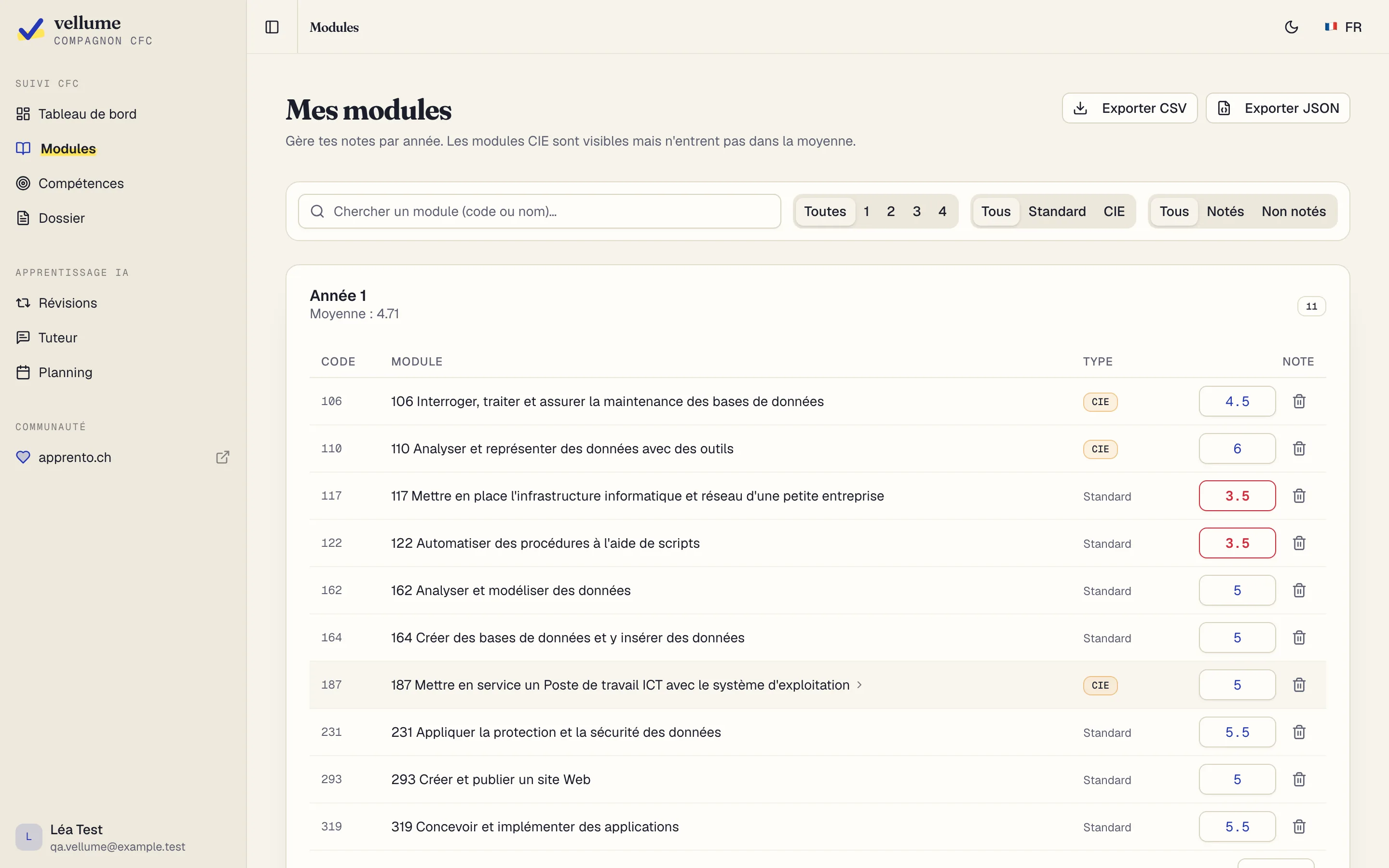
Task: Edit the note field for module 293
Action: point(1237,779)
